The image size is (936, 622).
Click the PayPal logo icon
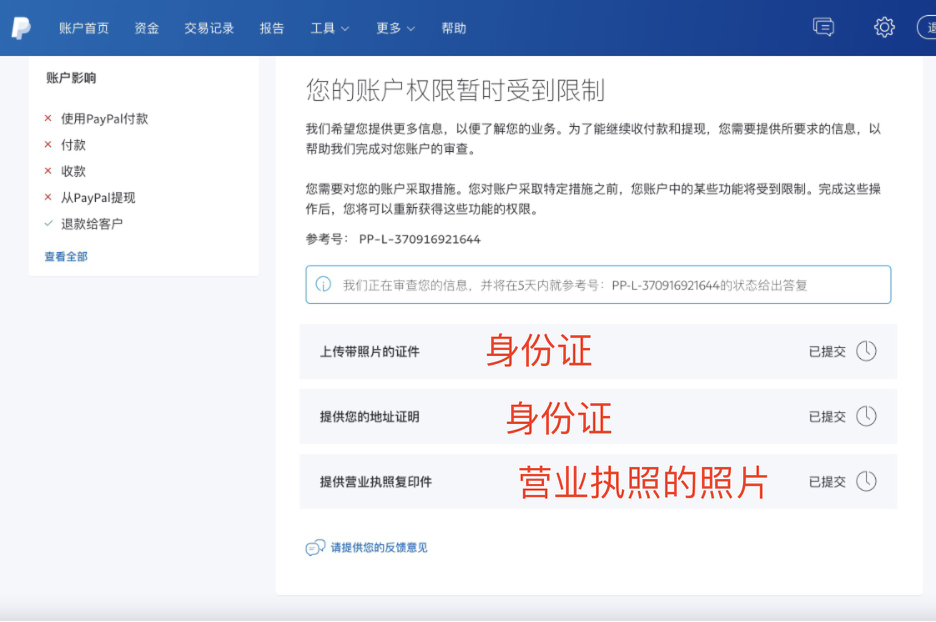21,27
